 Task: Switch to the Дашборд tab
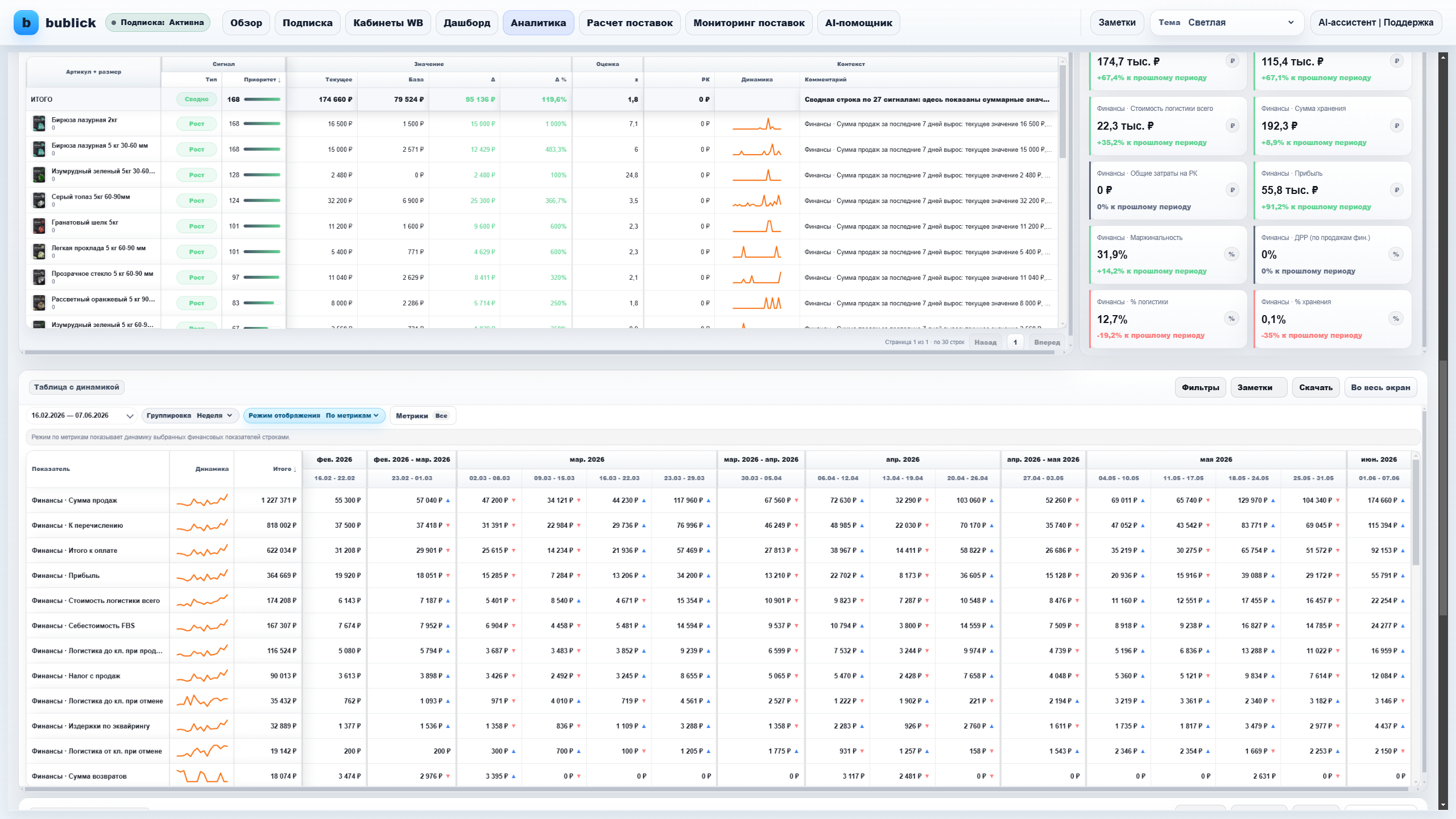tap(466, 23)
